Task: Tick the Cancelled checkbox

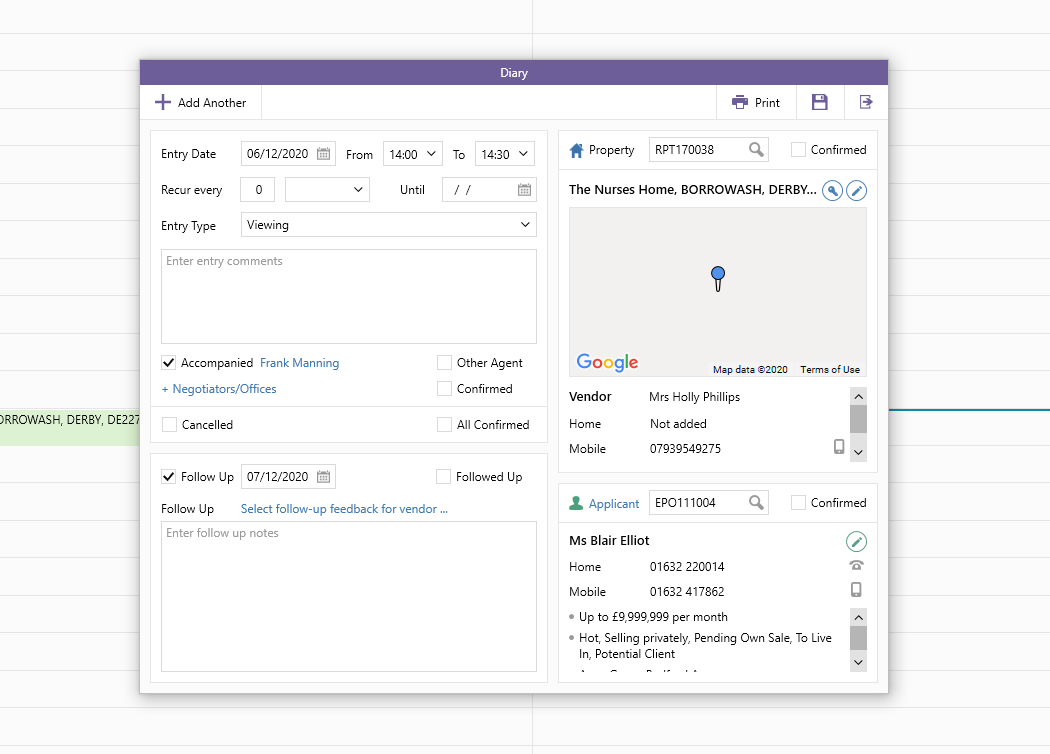Action: coord(169,425)
